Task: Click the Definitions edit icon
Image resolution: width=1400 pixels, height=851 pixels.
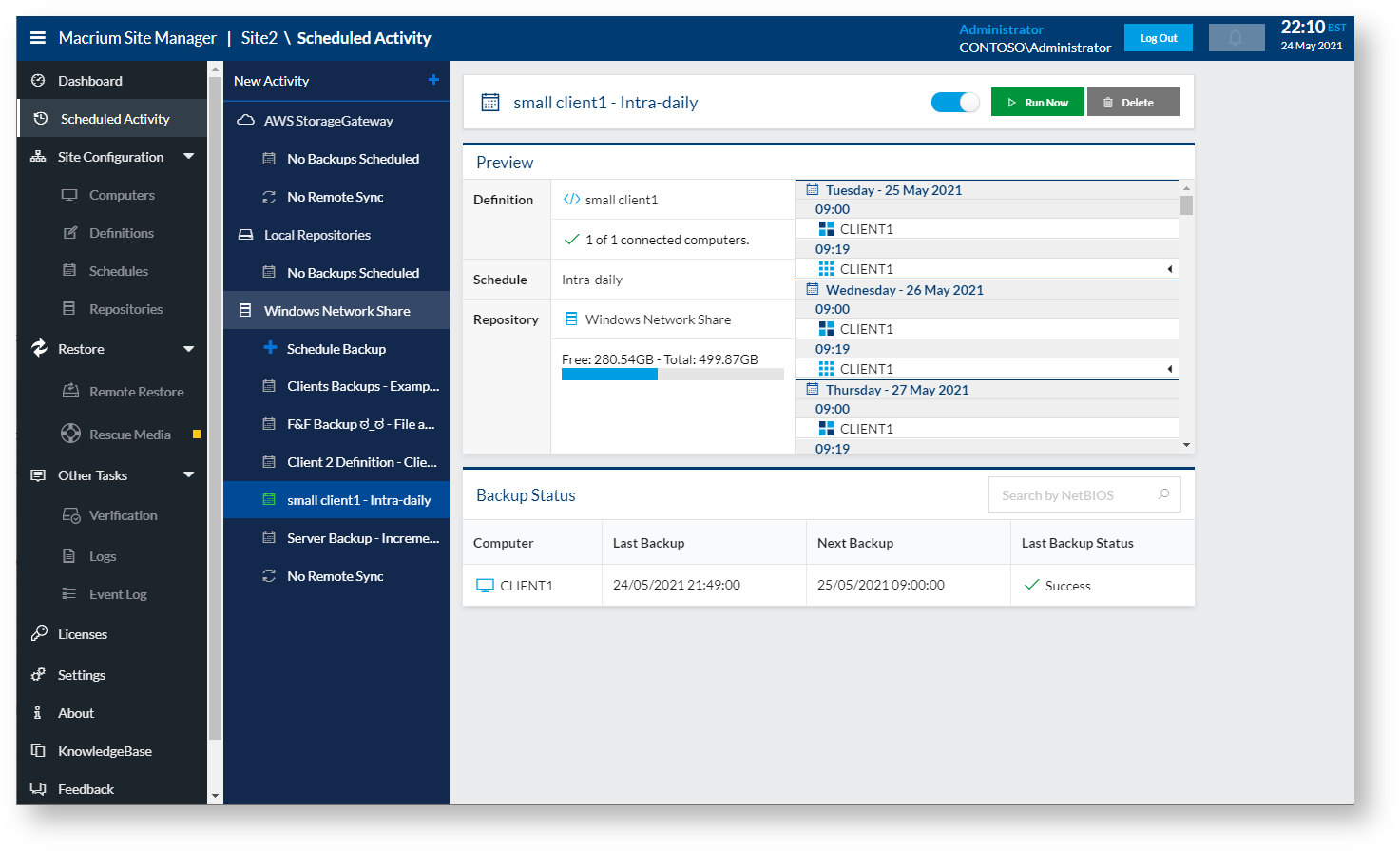Action: pyautogui.click(x=69, y=233)
